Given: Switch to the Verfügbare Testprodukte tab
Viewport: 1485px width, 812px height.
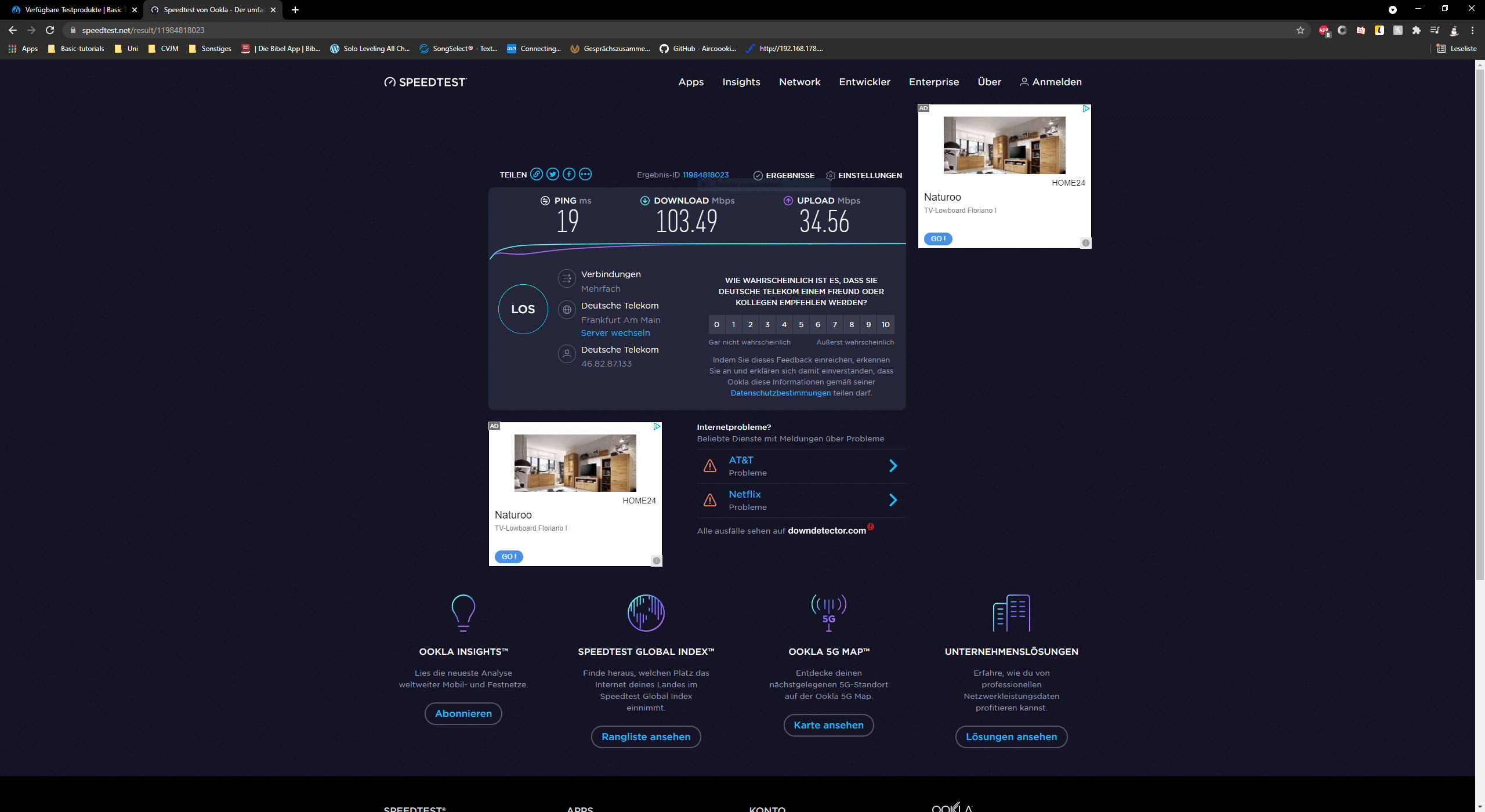Looking at the screenshot, I should [x=73, y=10].
